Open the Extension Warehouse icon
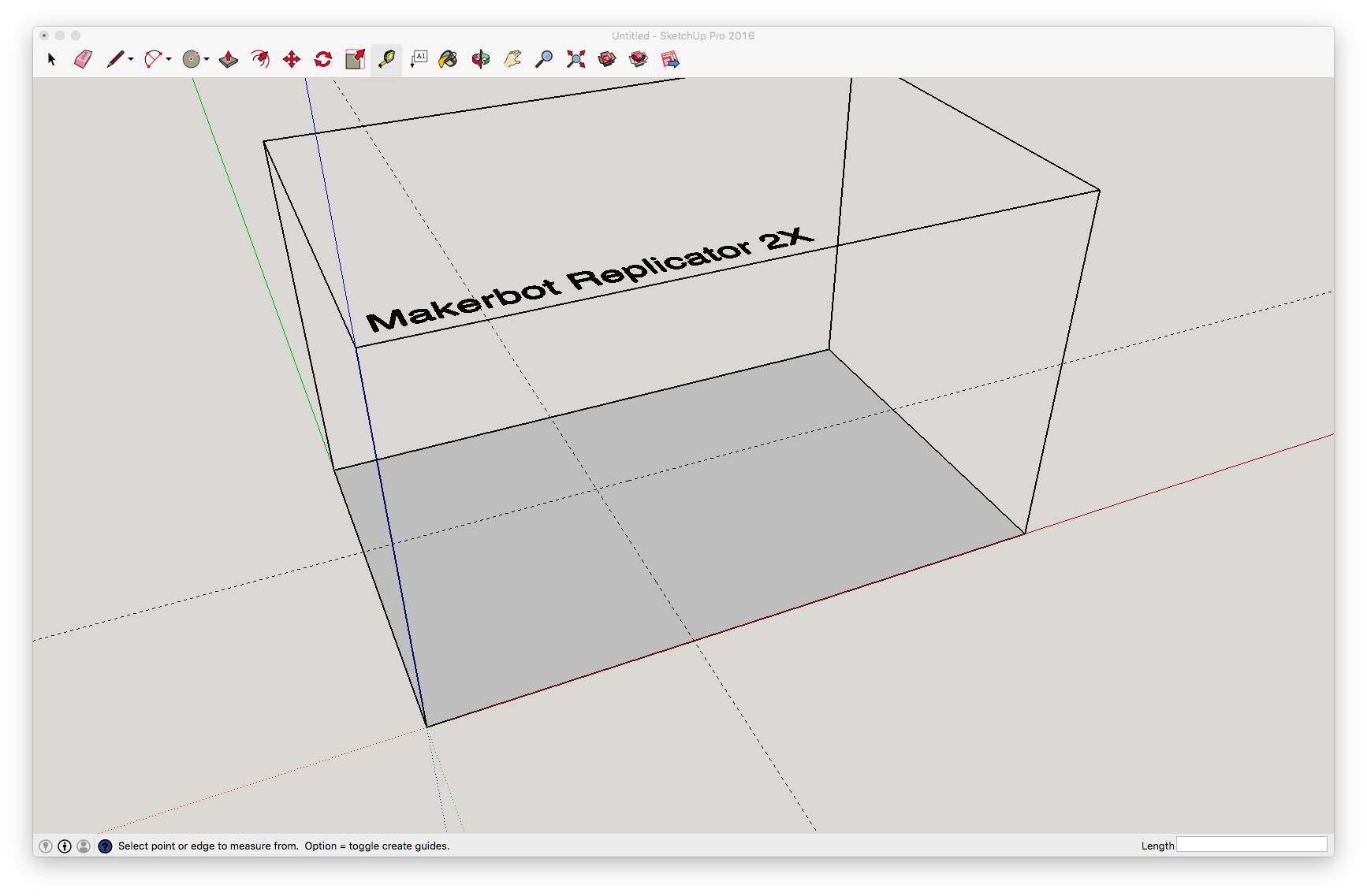This screenshot has height=896, width=1367. tap(639, 59)
